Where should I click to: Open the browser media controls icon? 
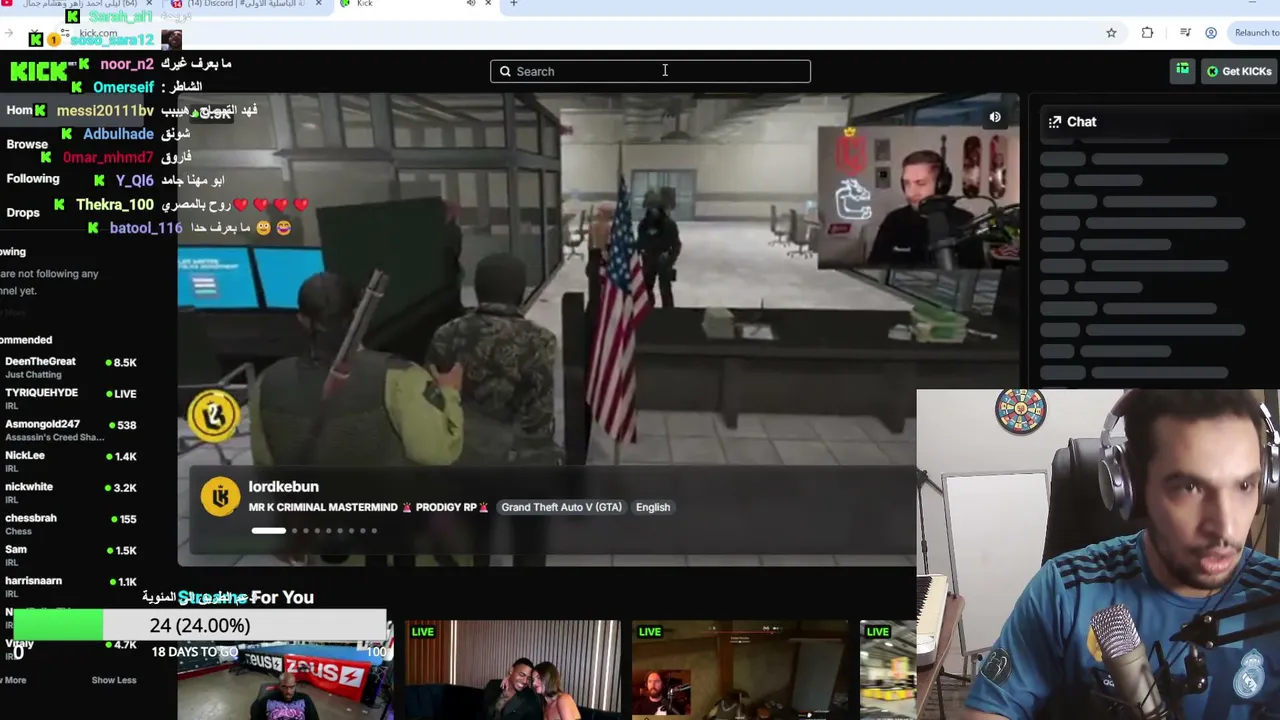(1185, 33)
